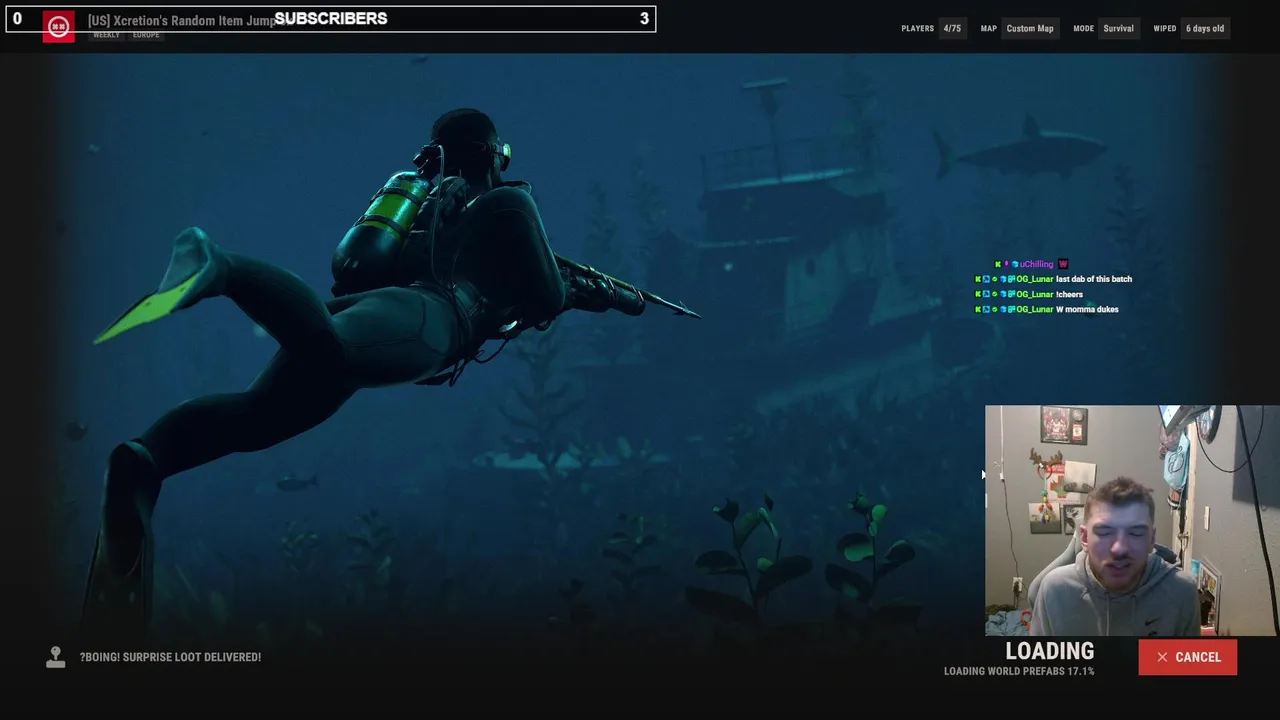Click the red server logo icon

point(58,27)
